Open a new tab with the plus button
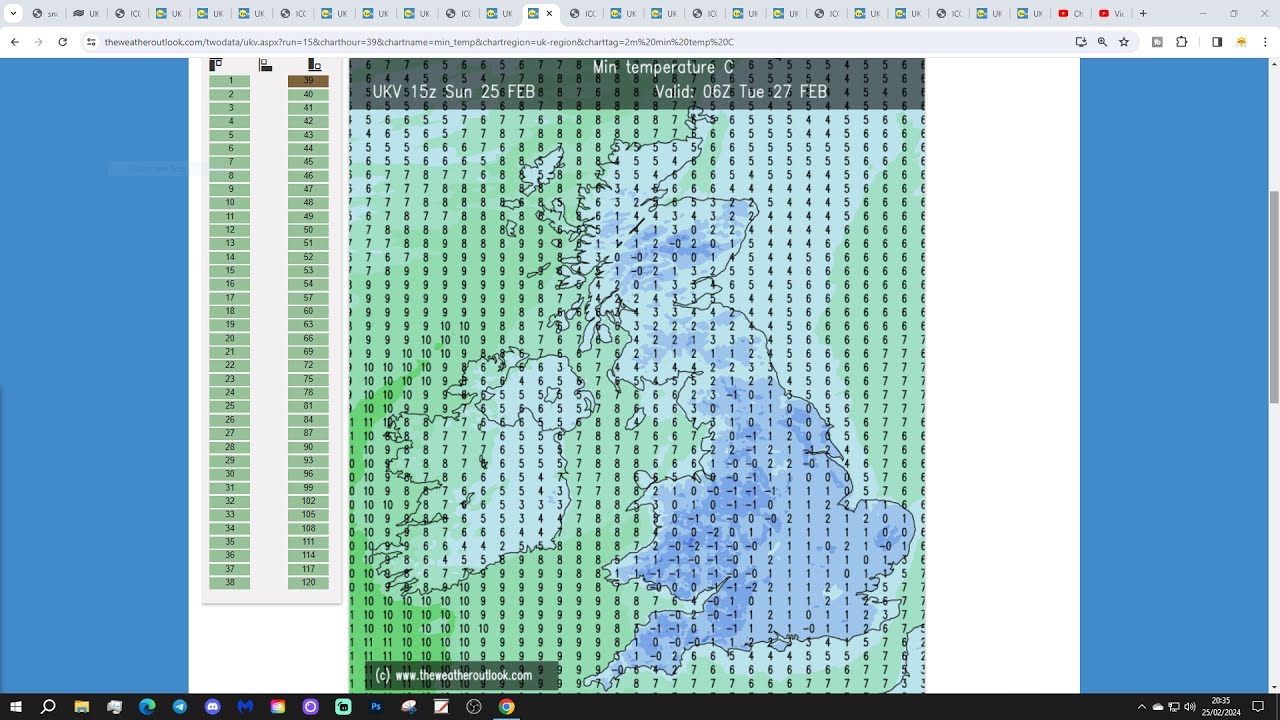1280x720 pixels. [1143, 14]
